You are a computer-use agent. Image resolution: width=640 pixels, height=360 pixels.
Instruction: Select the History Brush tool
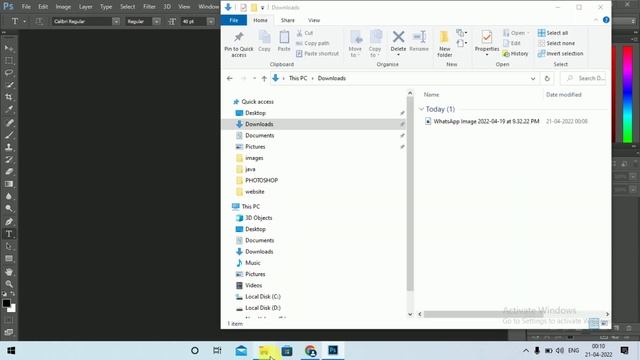[x=9, y=160]
